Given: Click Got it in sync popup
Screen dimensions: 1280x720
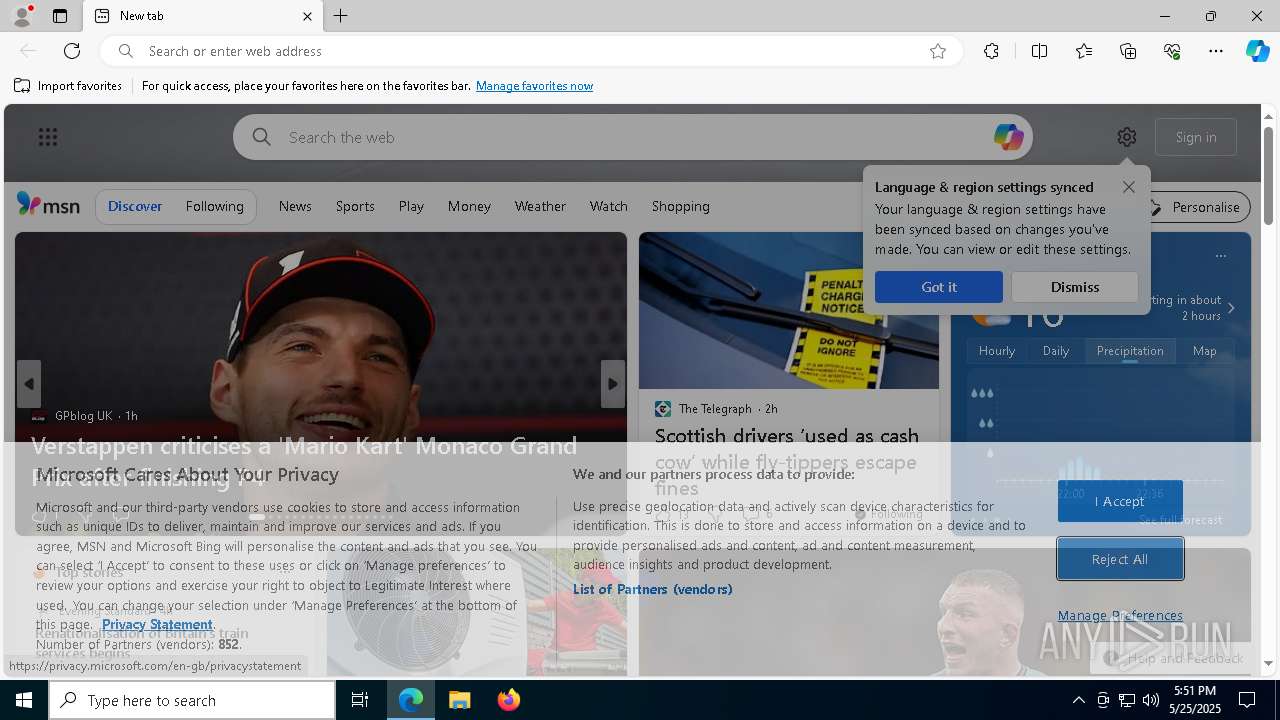Looking at the screenshot, I should point(939,287).
